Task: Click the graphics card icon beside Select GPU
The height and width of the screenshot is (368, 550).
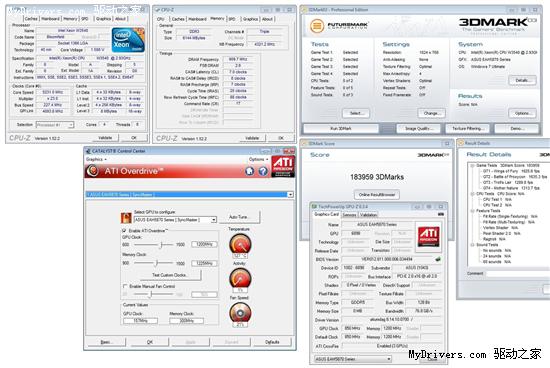Action: pos(126,218)
